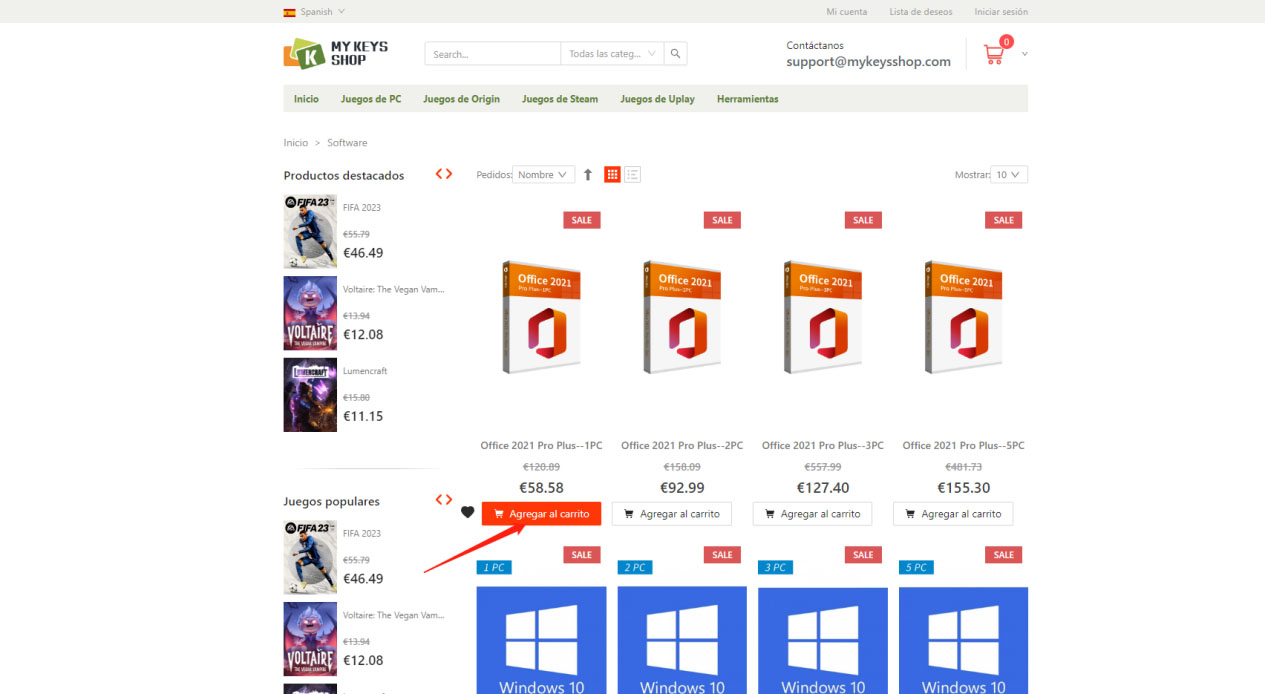Open the Voltaire thumbnail in Juegos populares
Viewport: 1265px width, 694px height.
pos(310,639)
